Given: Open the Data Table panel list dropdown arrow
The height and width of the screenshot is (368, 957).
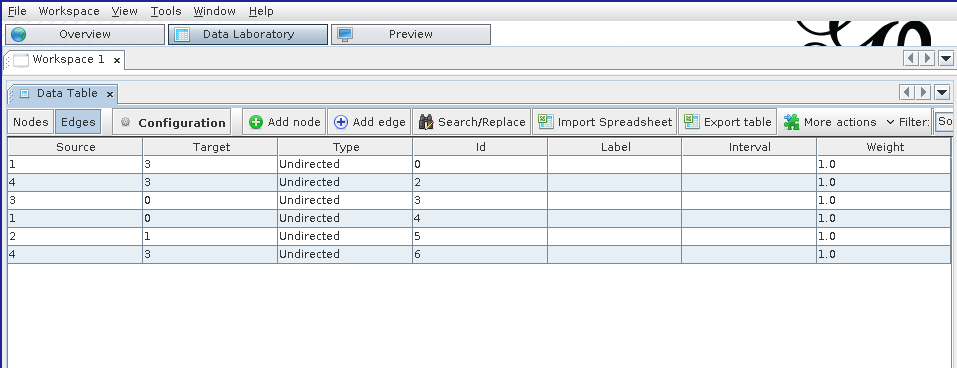Looking at the screenshot, I should click(942, 93).
